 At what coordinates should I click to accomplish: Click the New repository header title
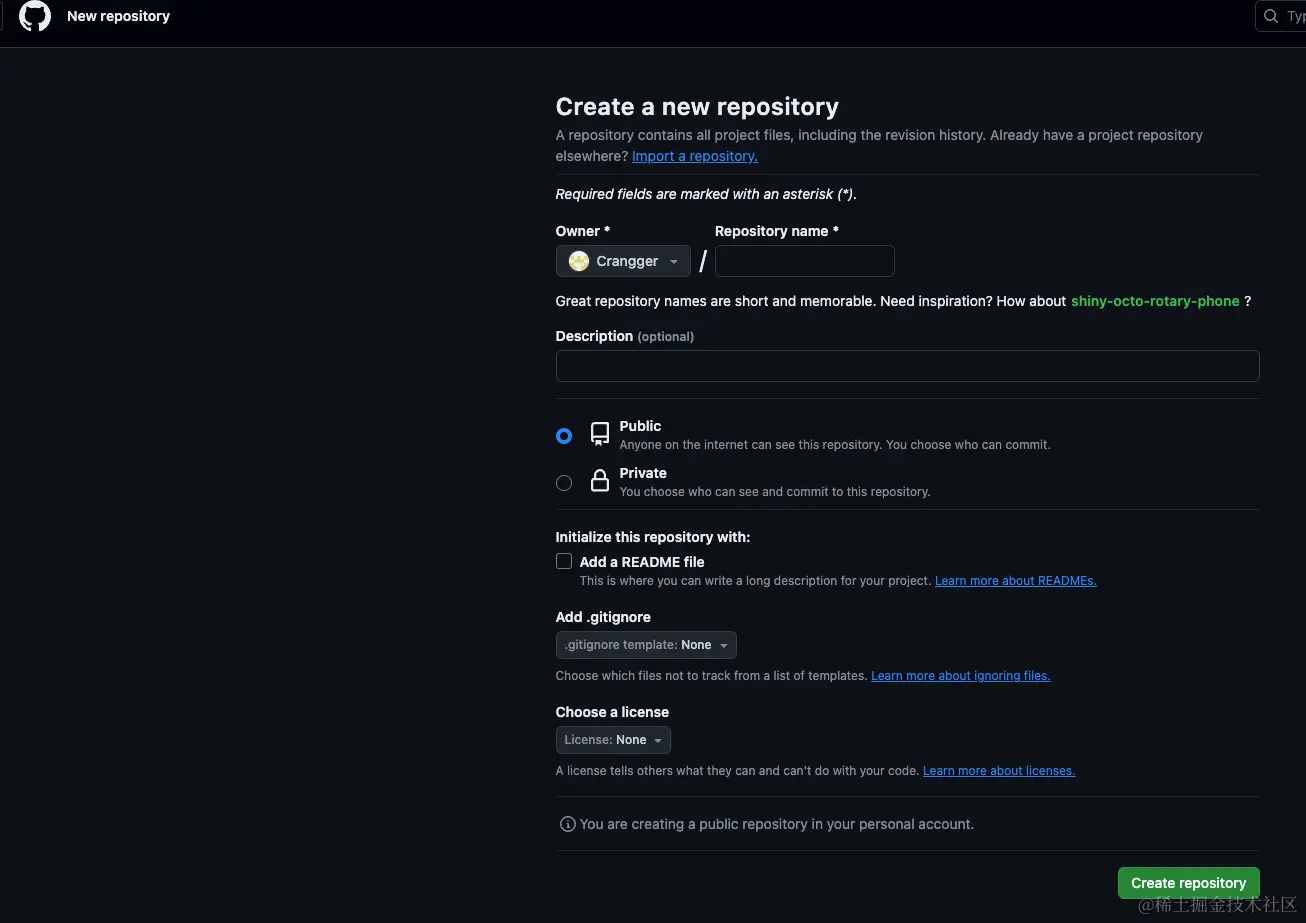[118, 16]
